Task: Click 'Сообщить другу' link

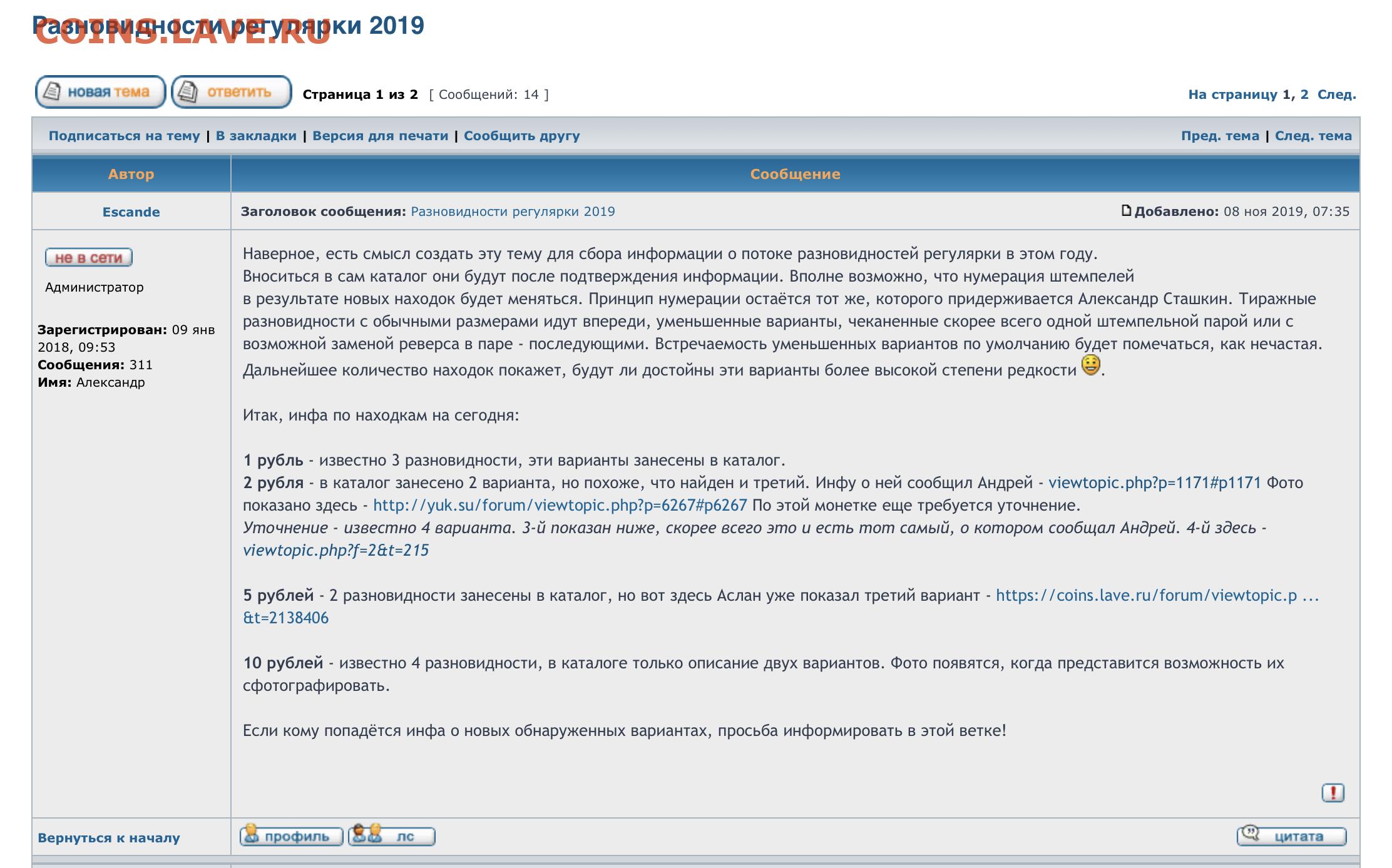Action: [522, 136]
